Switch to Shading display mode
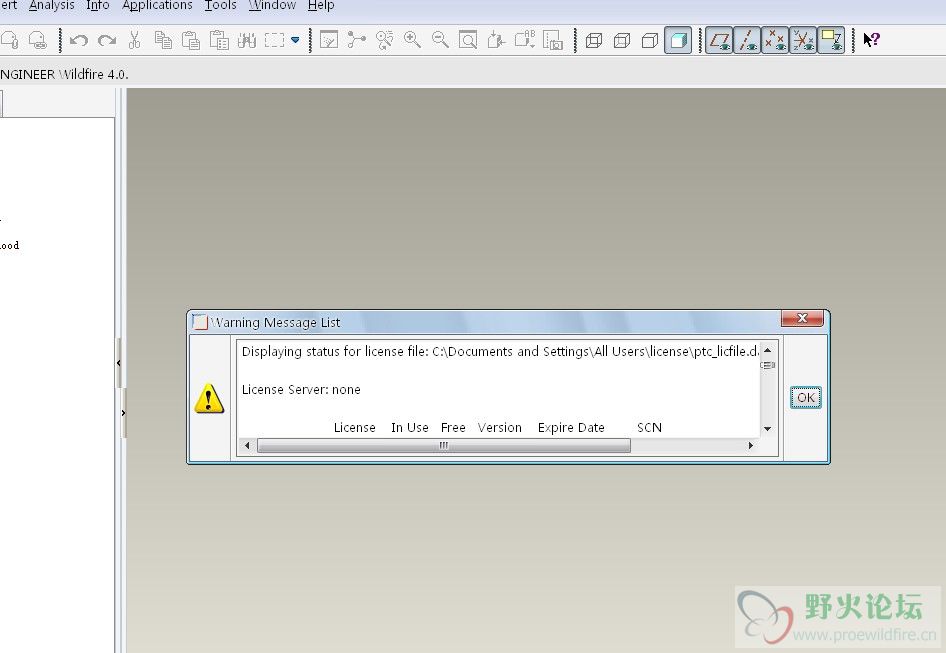 [678, 40]
